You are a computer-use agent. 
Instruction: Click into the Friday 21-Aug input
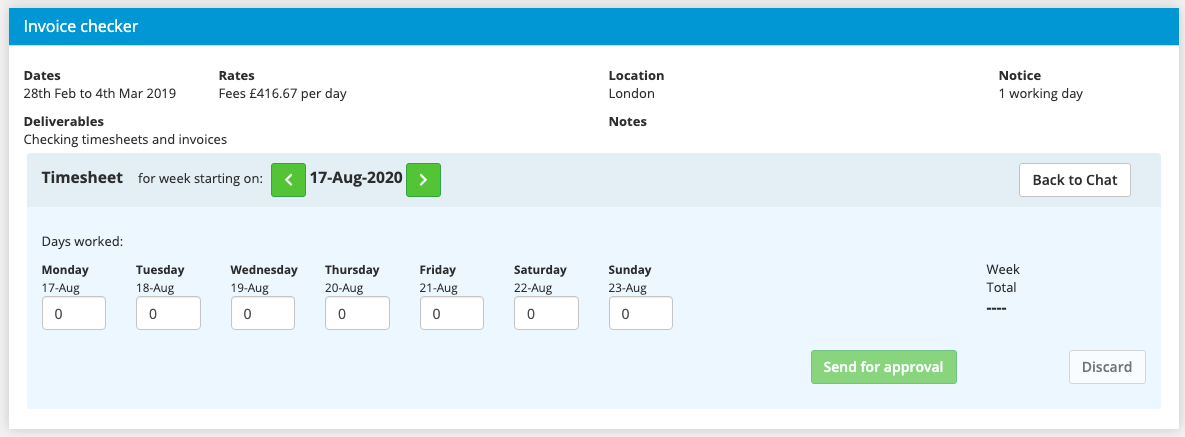[x=452, y=314]
